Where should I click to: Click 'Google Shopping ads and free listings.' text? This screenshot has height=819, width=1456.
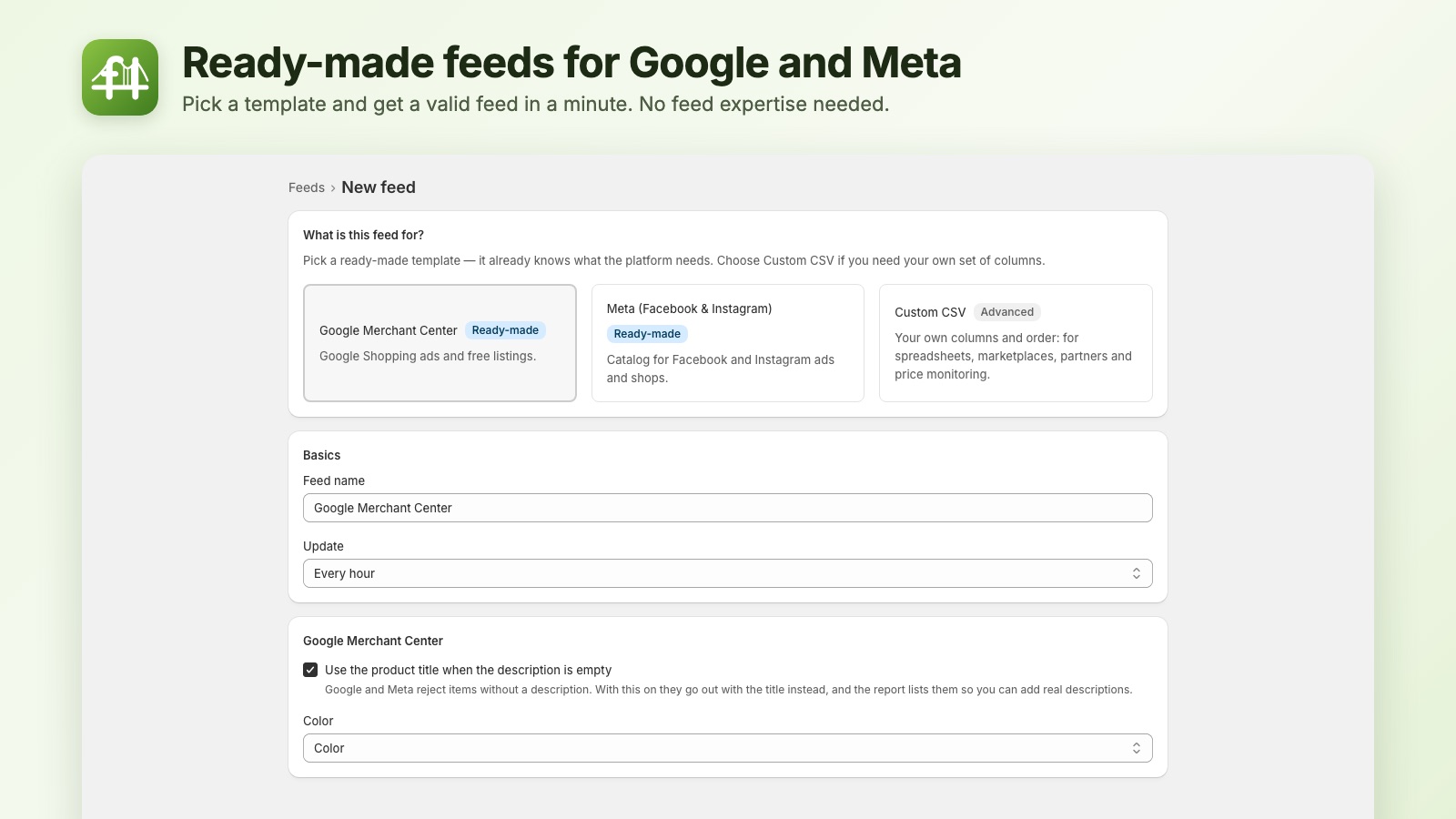(428, 356)
